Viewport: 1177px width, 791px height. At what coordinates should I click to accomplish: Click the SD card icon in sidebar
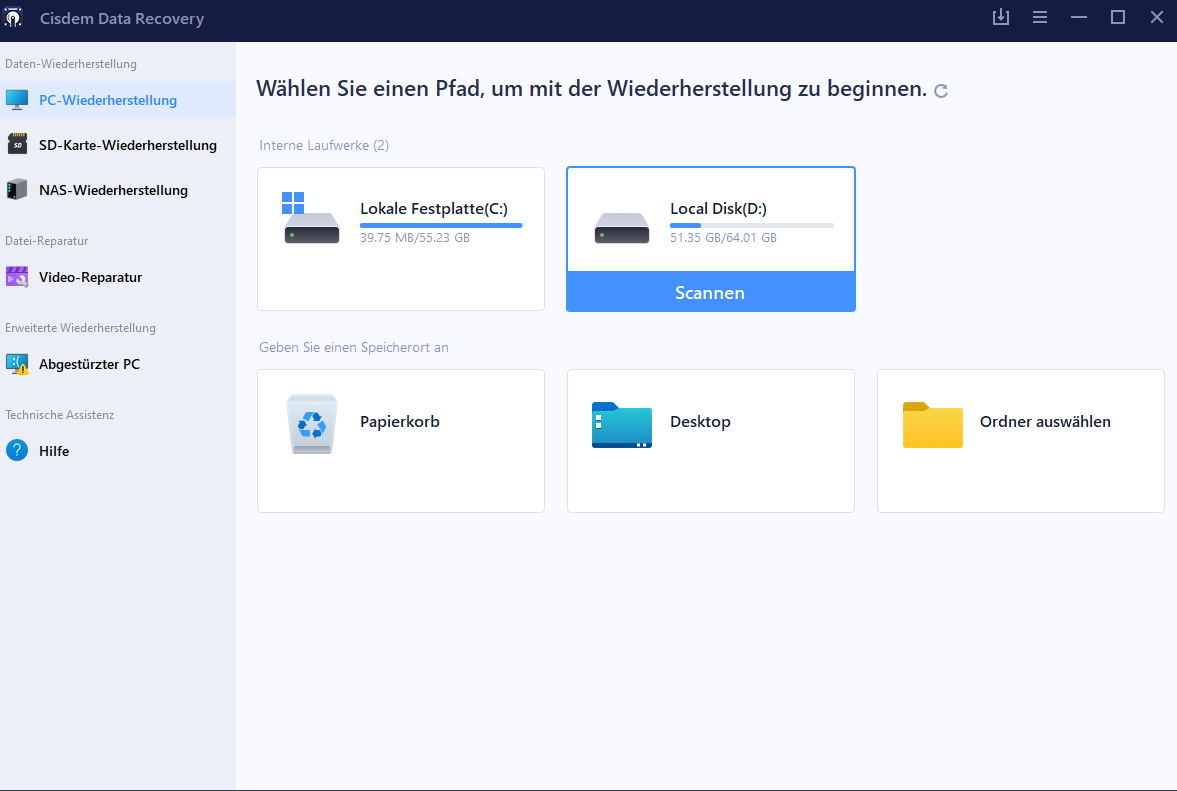pos(17,144)
